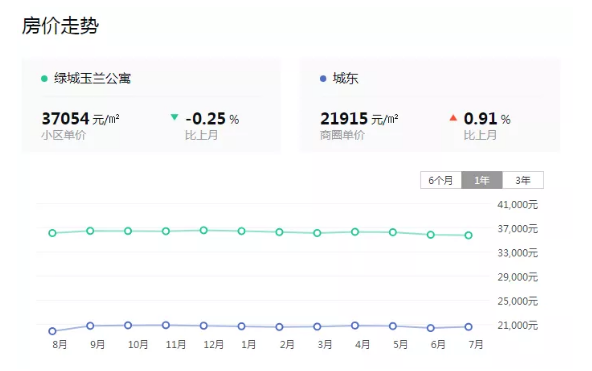Select the blue data point for 1月

point(242,326)
